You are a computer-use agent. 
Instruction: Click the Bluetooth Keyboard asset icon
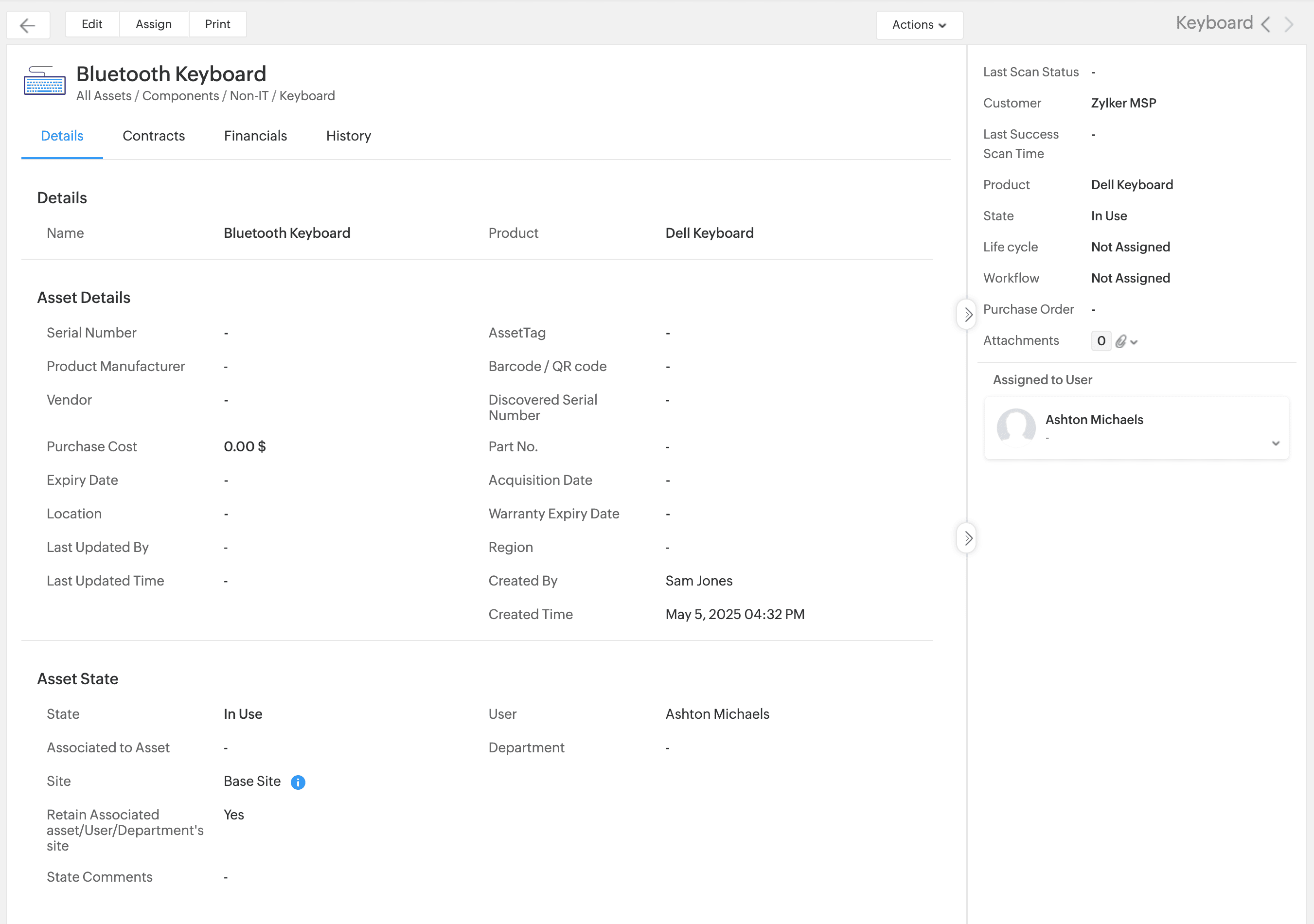[44, 81]
